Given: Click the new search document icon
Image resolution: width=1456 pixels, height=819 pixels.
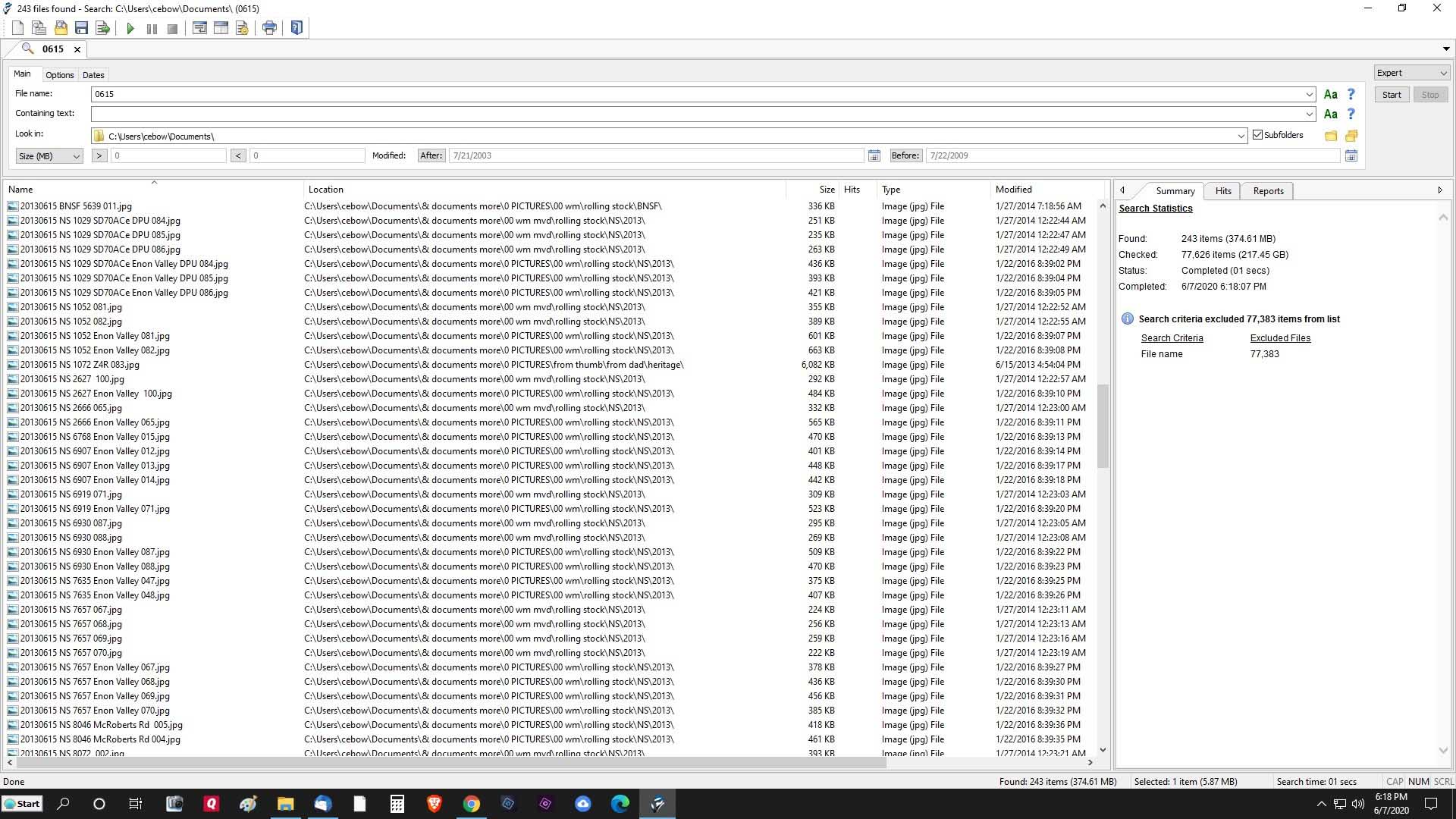Looking at the screenshot, I should pyautogui.click(x=17, y=28).
